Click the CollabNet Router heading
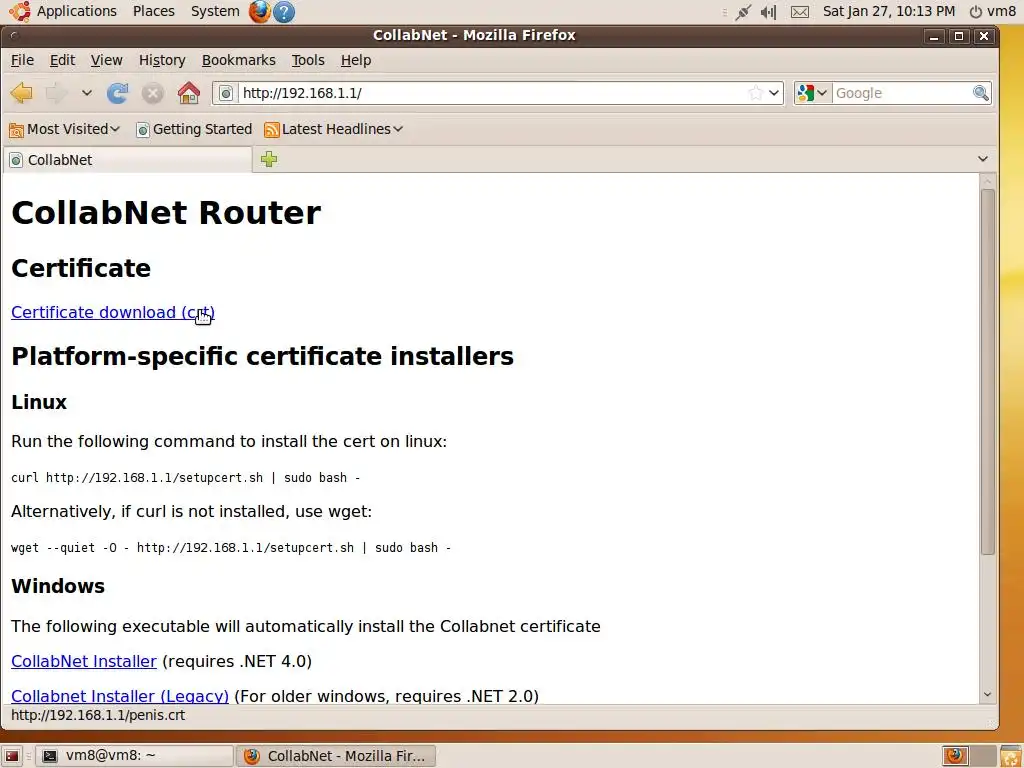This screenshot has height=768, width=1024. (x=166, y=212)
